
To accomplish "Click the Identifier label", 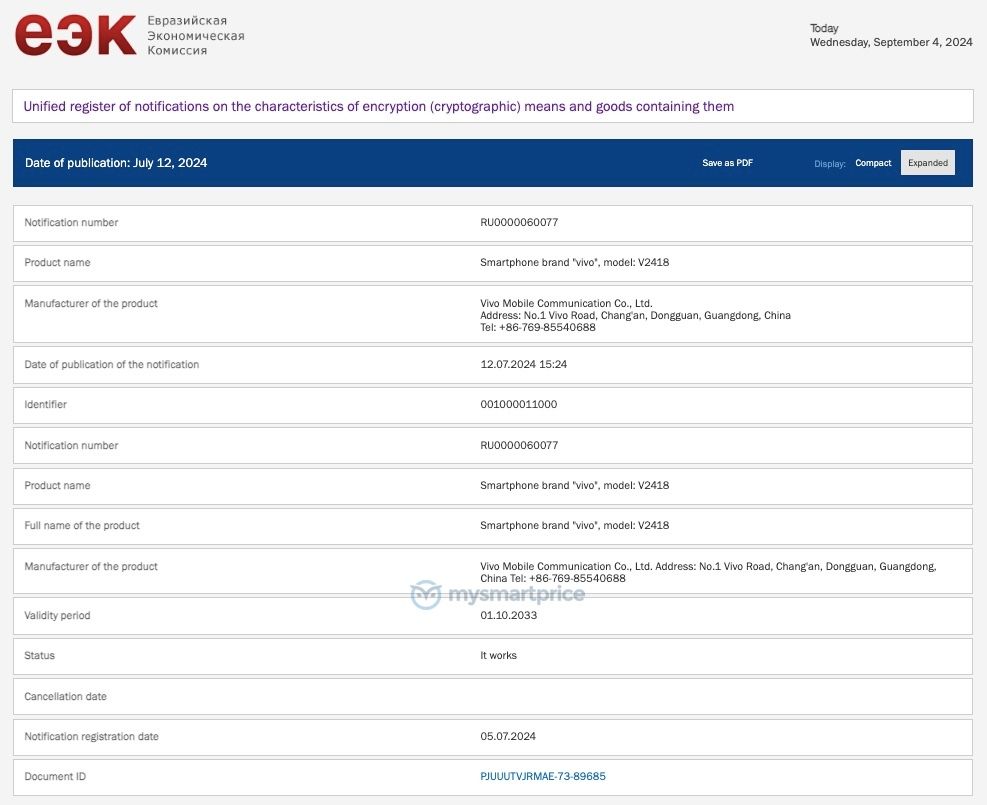I will point(45,404).
